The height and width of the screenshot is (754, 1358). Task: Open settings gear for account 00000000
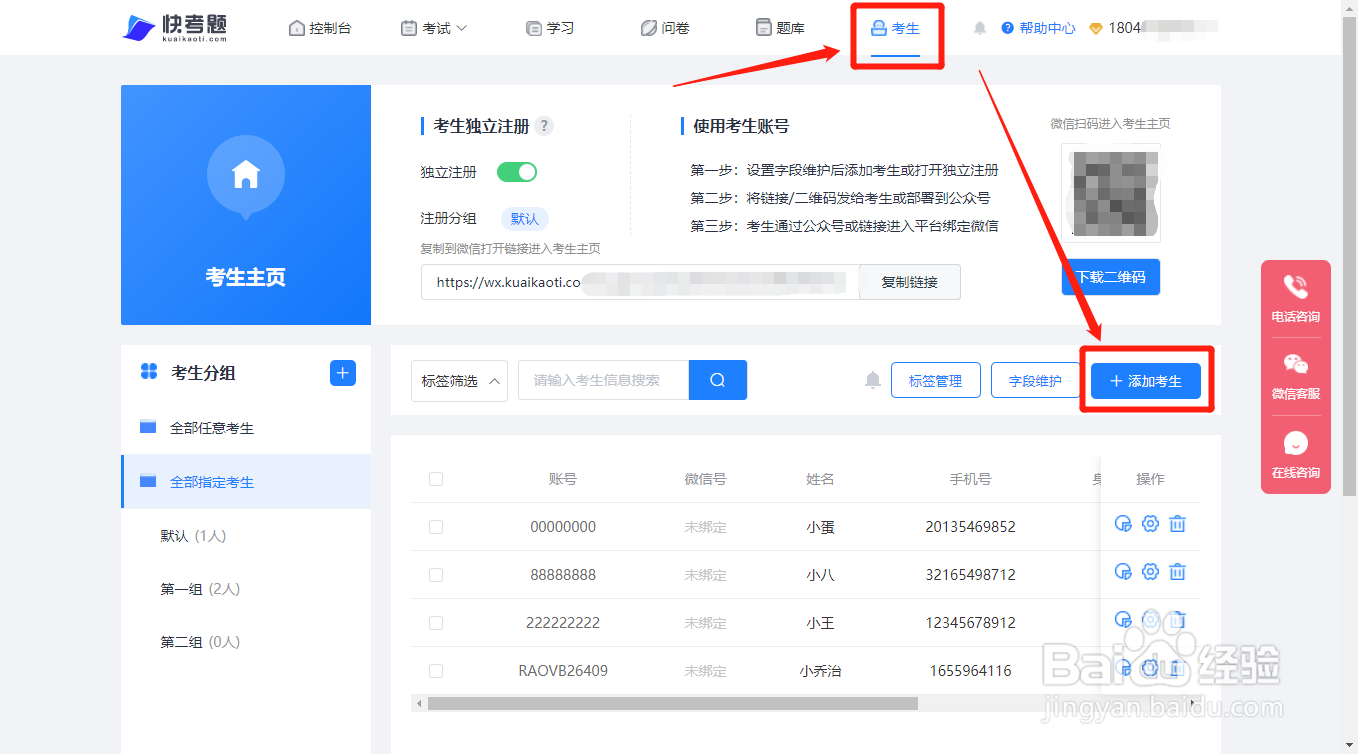pos(1150,523)
